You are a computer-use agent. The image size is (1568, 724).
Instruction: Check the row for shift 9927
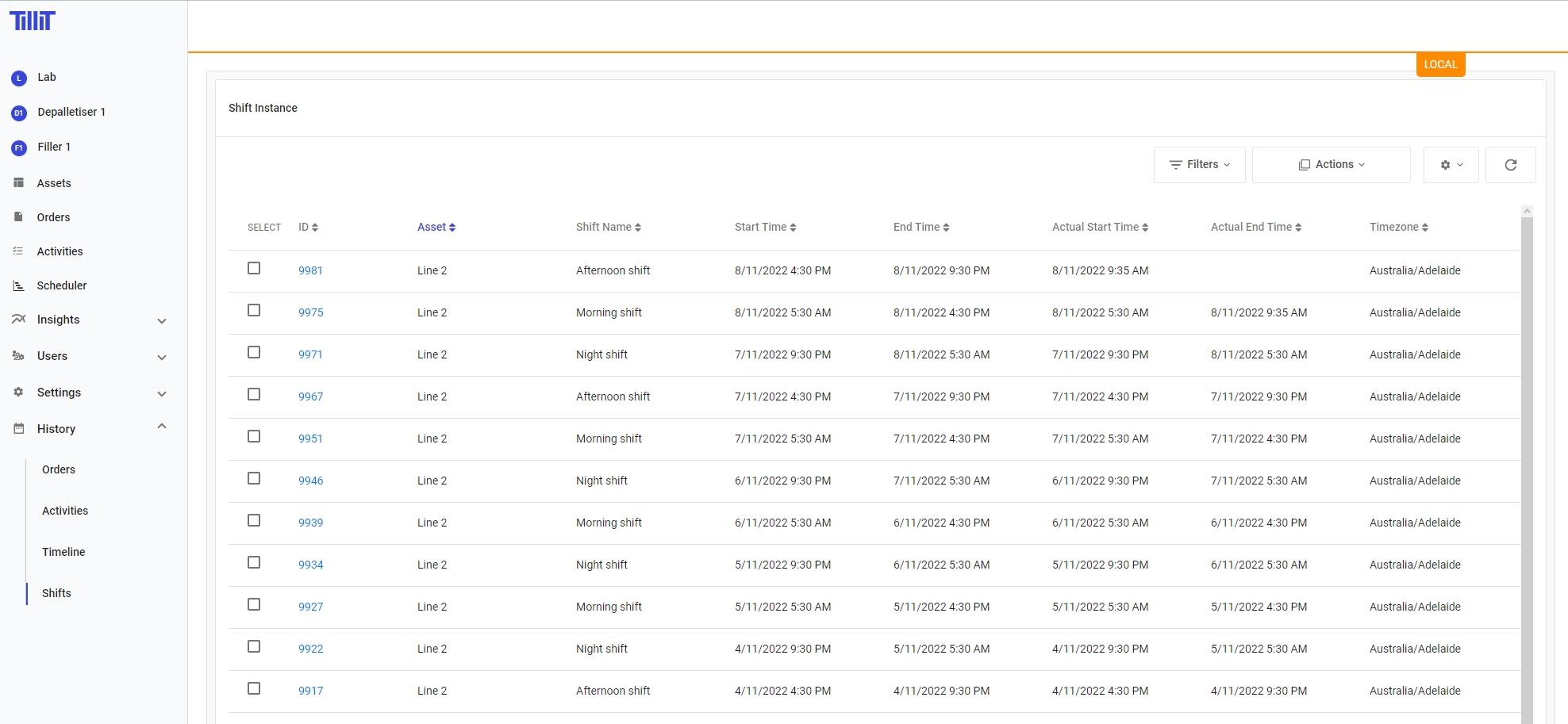[x=254, y=605]
